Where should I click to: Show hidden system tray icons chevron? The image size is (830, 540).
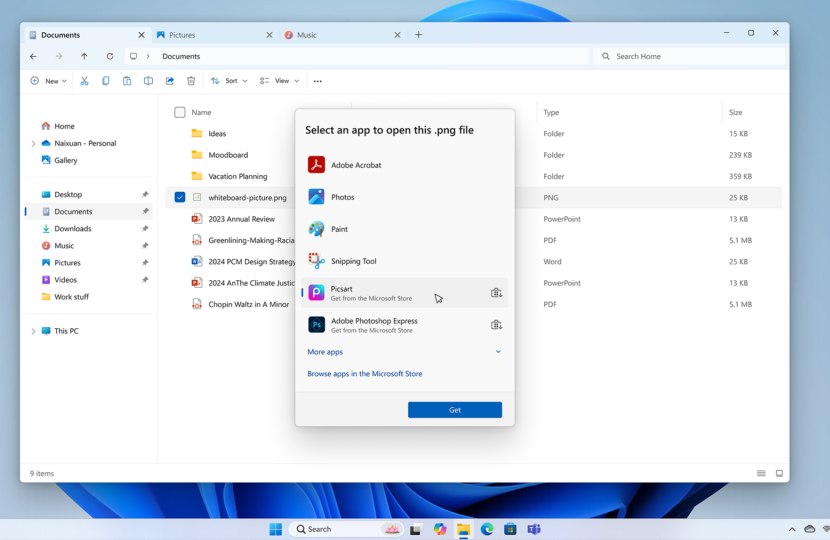click(x=792, y=529)
